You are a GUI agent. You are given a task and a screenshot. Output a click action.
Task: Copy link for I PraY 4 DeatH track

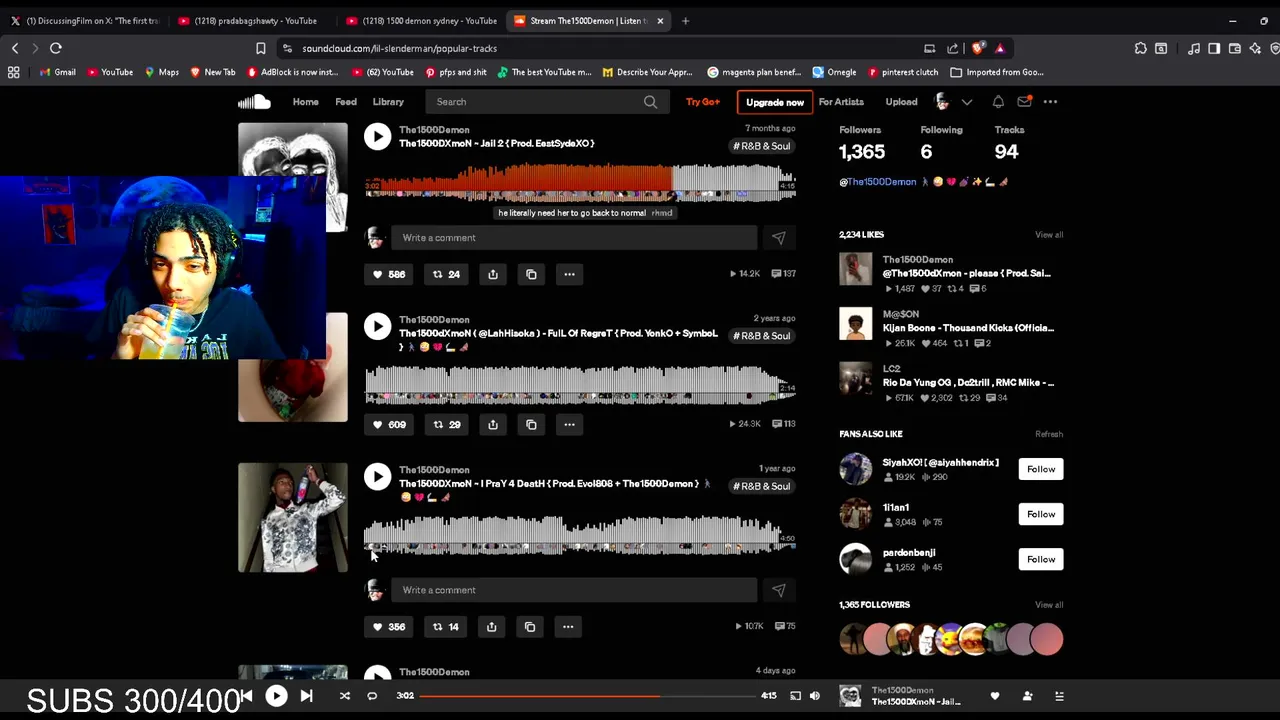[x=530, y=627]
